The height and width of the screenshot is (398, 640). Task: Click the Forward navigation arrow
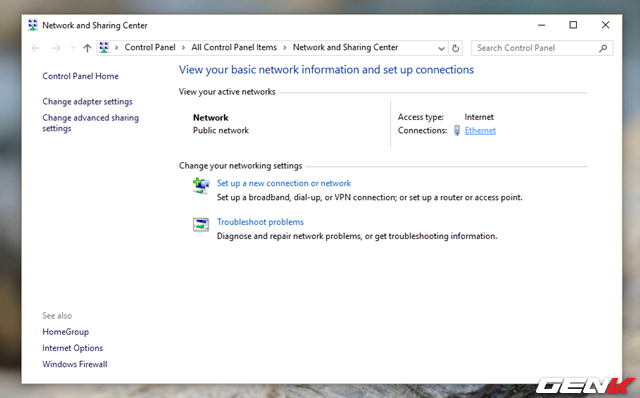click(x=56, y=48)
